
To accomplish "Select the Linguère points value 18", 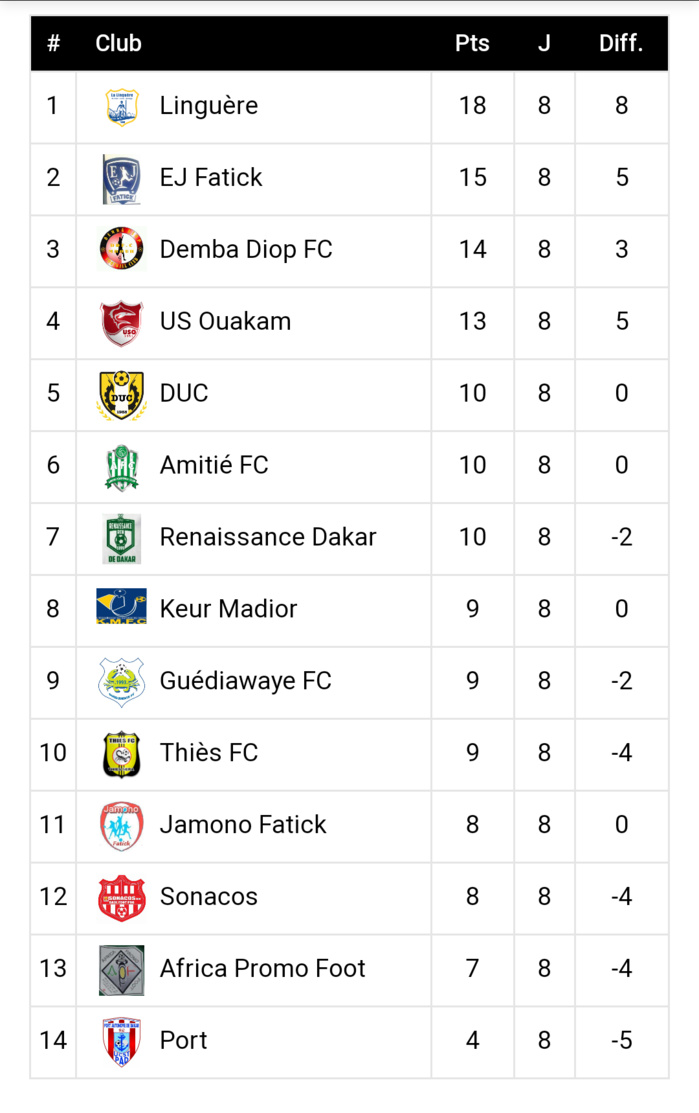I will (472, 106).
